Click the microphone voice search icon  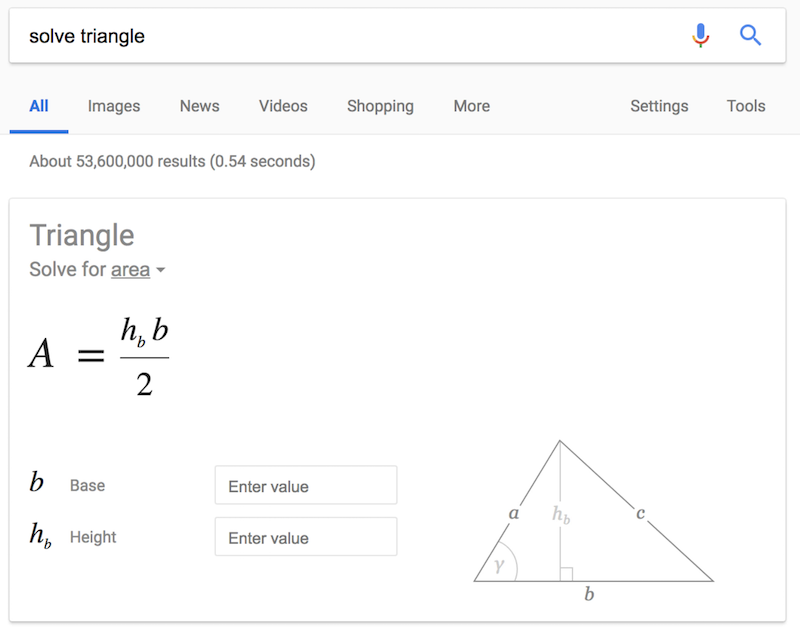701,36
